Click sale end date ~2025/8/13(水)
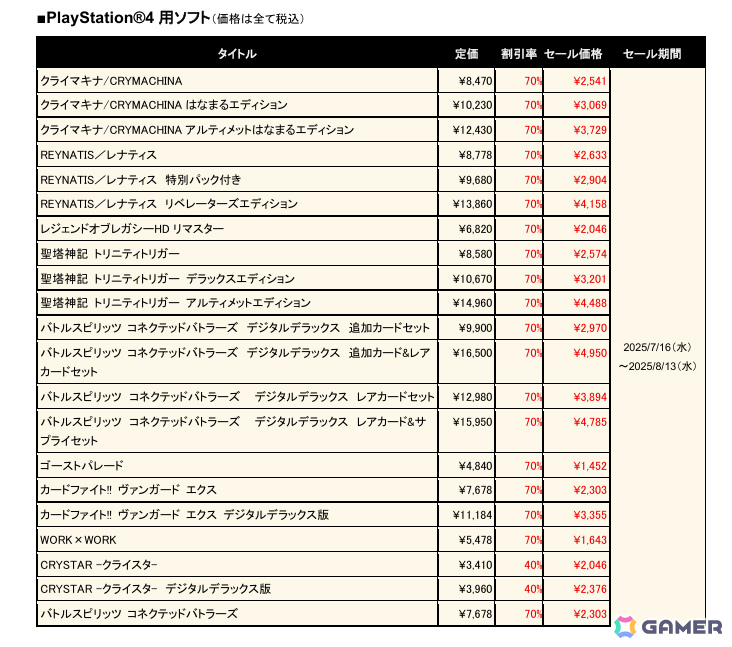Image resolution: width=732 pixels, height=647 pixels. point(657,366)
